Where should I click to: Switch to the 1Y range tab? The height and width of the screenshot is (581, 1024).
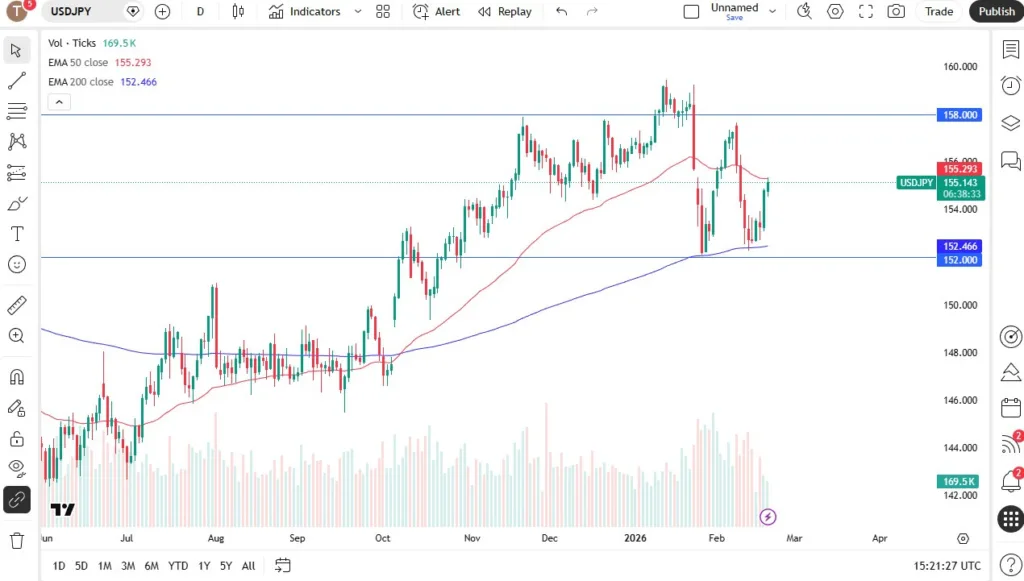point(203,566)
